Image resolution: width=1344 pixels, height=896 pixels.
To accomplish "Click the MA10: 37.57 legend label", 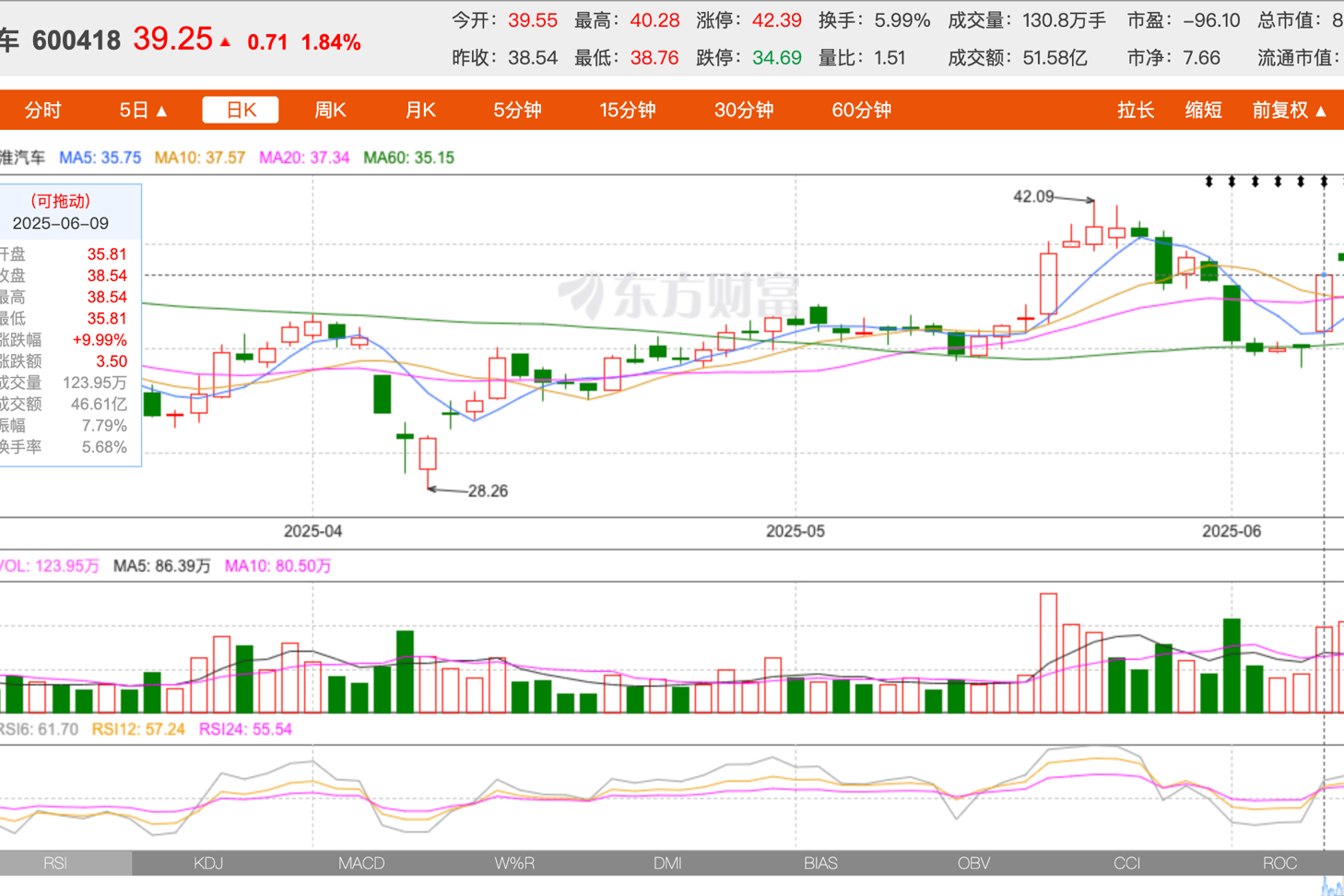I will click(x=200, y=158).
